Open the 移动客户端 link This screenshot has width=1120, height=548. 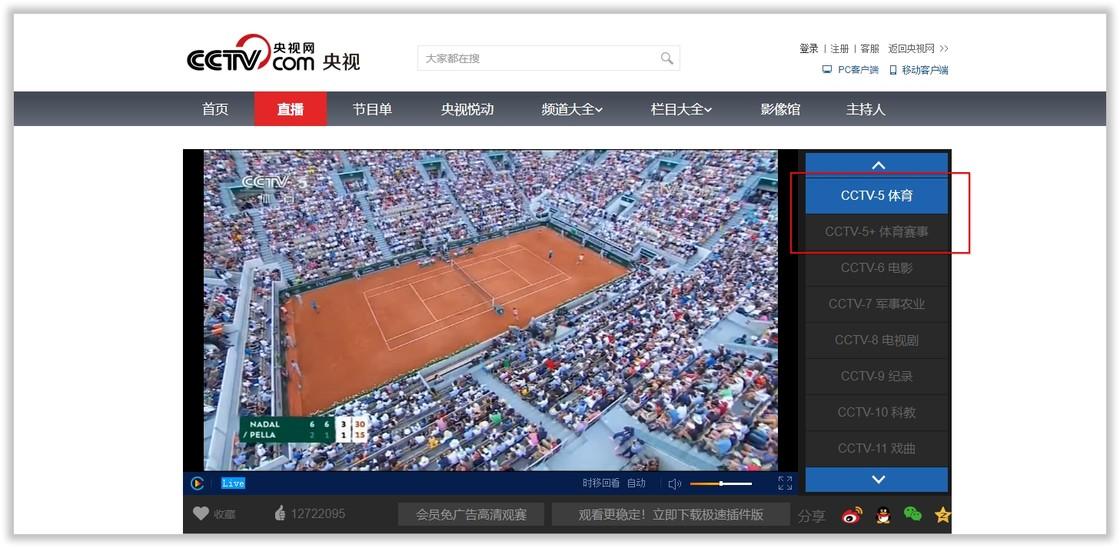click(x=919, y=70)
